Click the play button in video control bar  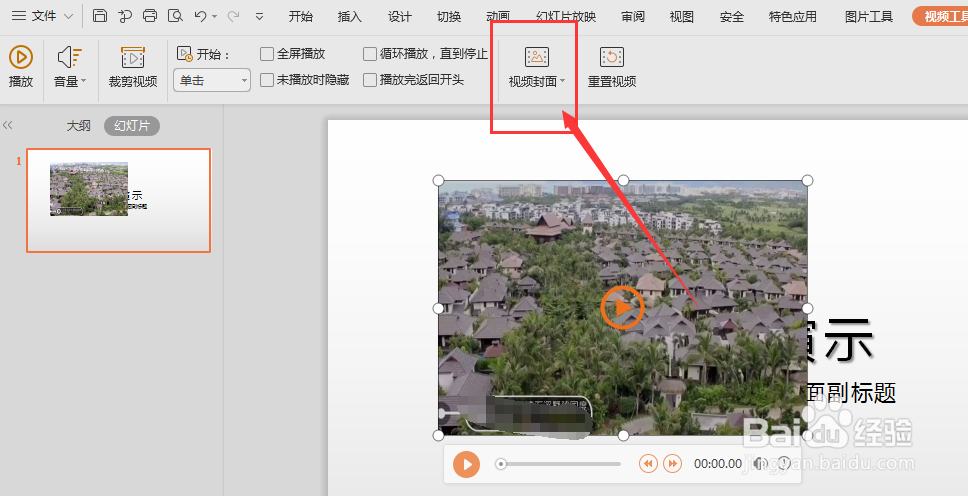click(466, 464)
